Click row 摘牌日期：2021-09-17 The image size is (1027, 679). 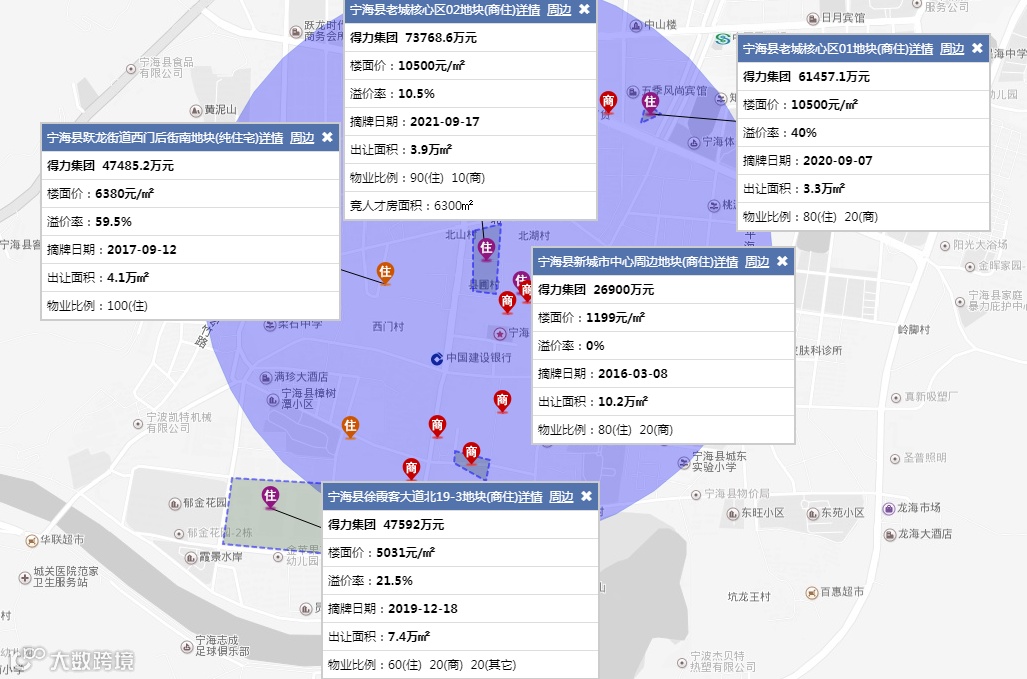point(471,121)
